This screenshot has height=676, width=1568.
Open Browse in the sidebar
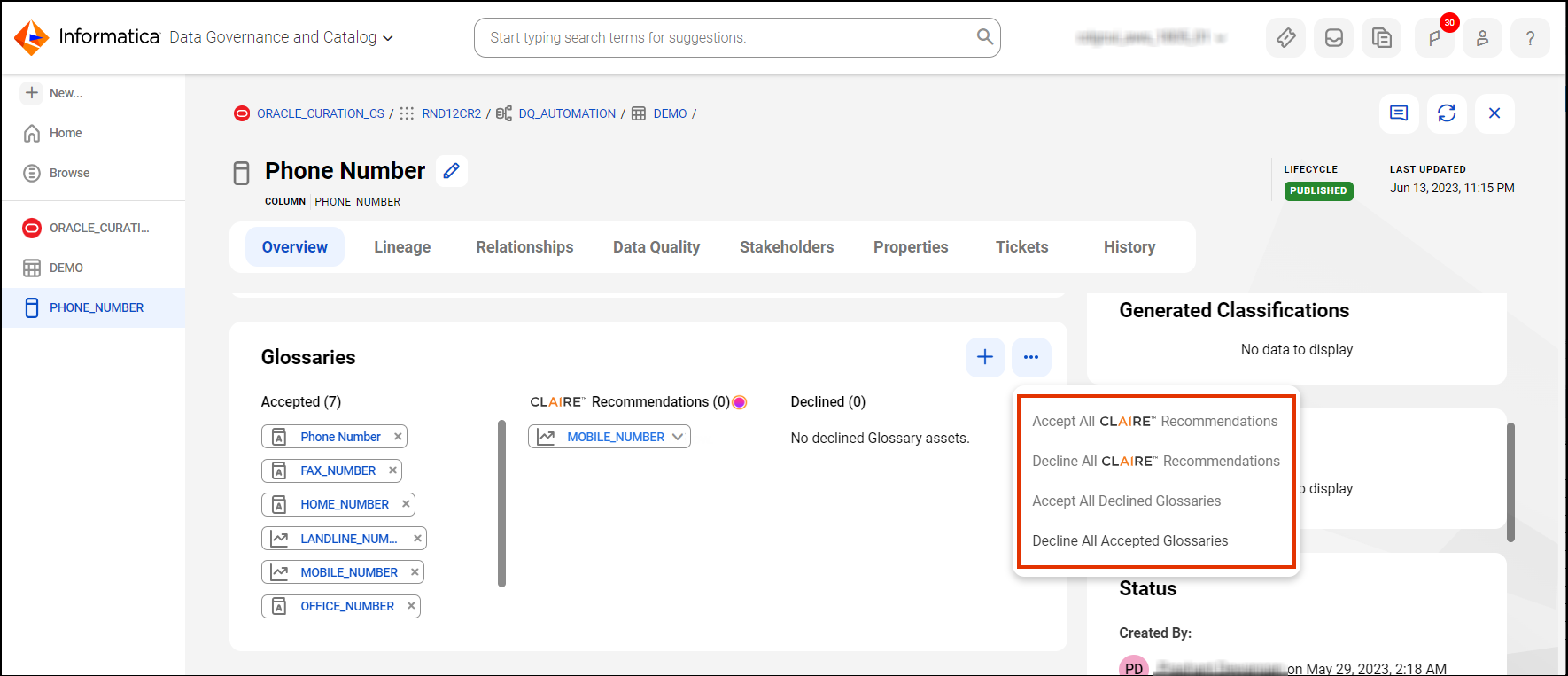pyautogui.click(x=57, y=173)
